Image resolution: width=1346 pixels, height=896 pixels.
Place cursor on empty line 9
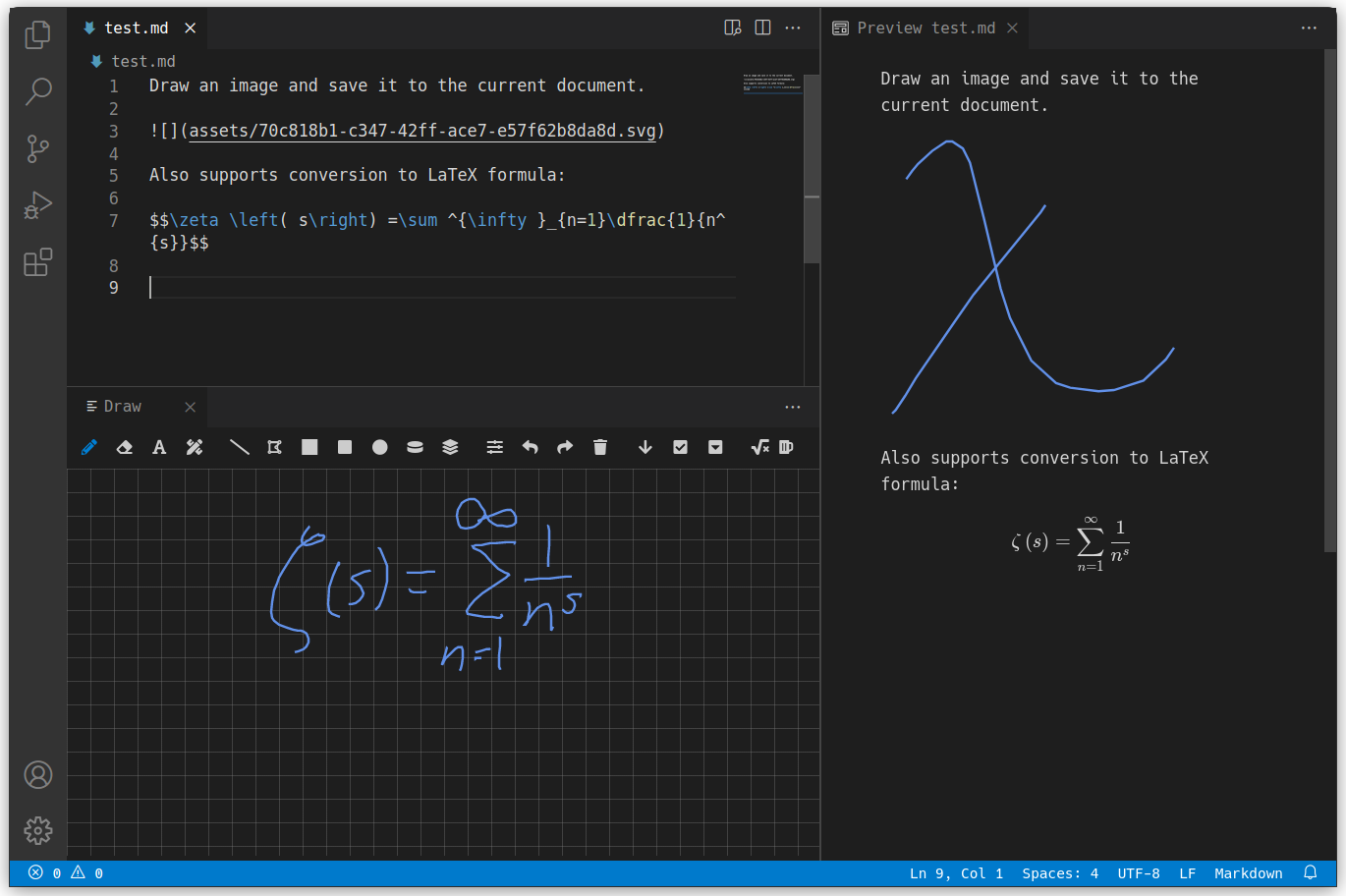click(442, 287)
